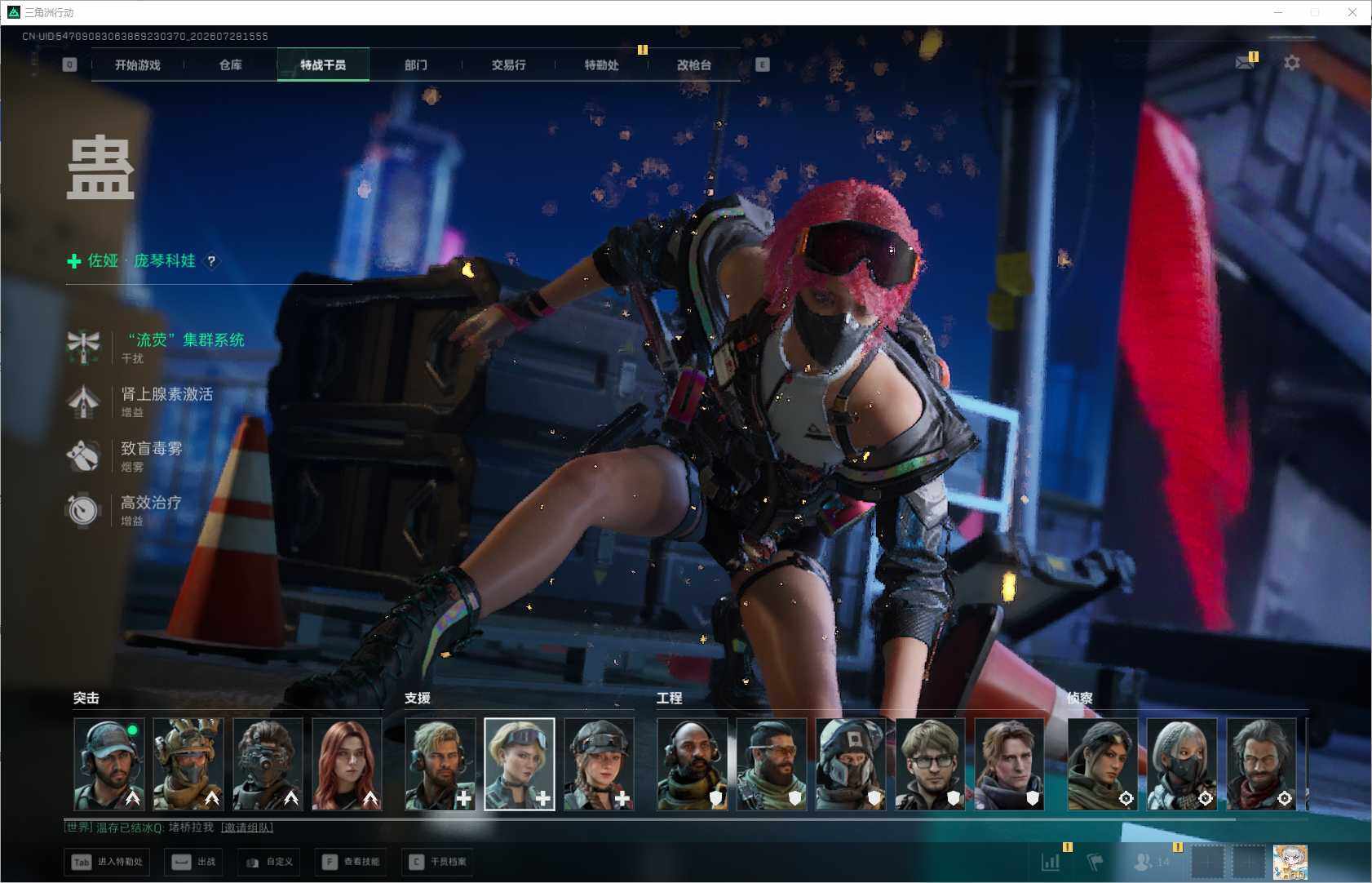Click the E key hint right of tabs
Image resolution: width=1372 pixels, height=883 pixels.
click(x=763, y=64)
